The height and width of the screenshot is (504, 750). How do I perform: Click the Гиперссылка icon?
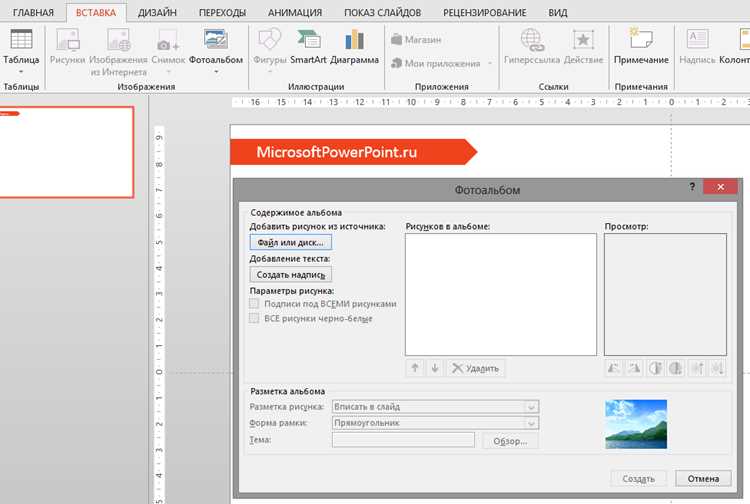click(532, 46)
